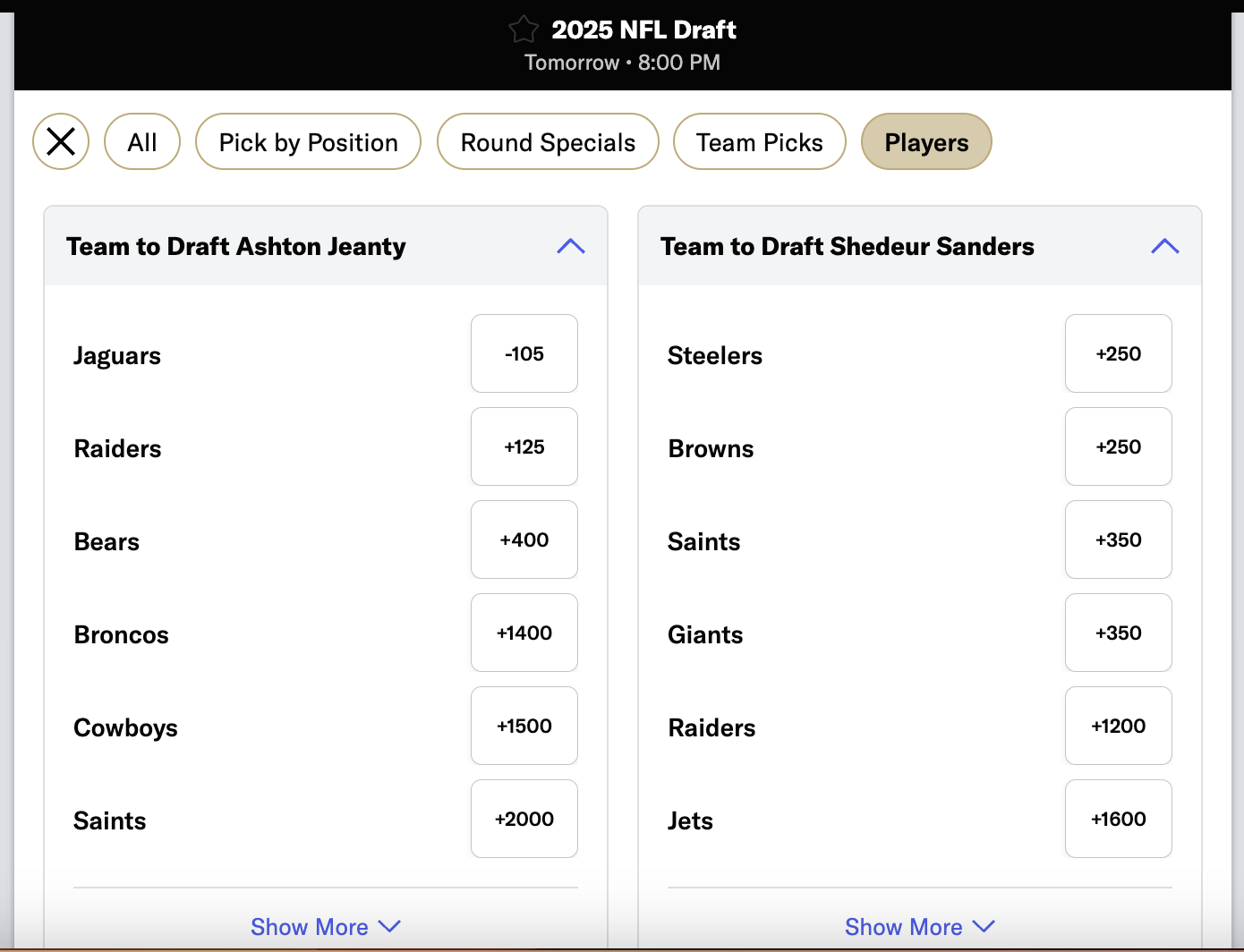Choose Broncos +1400 odds for Jeanty
This screenshot has width=1244, height=952.
[524, 633]
